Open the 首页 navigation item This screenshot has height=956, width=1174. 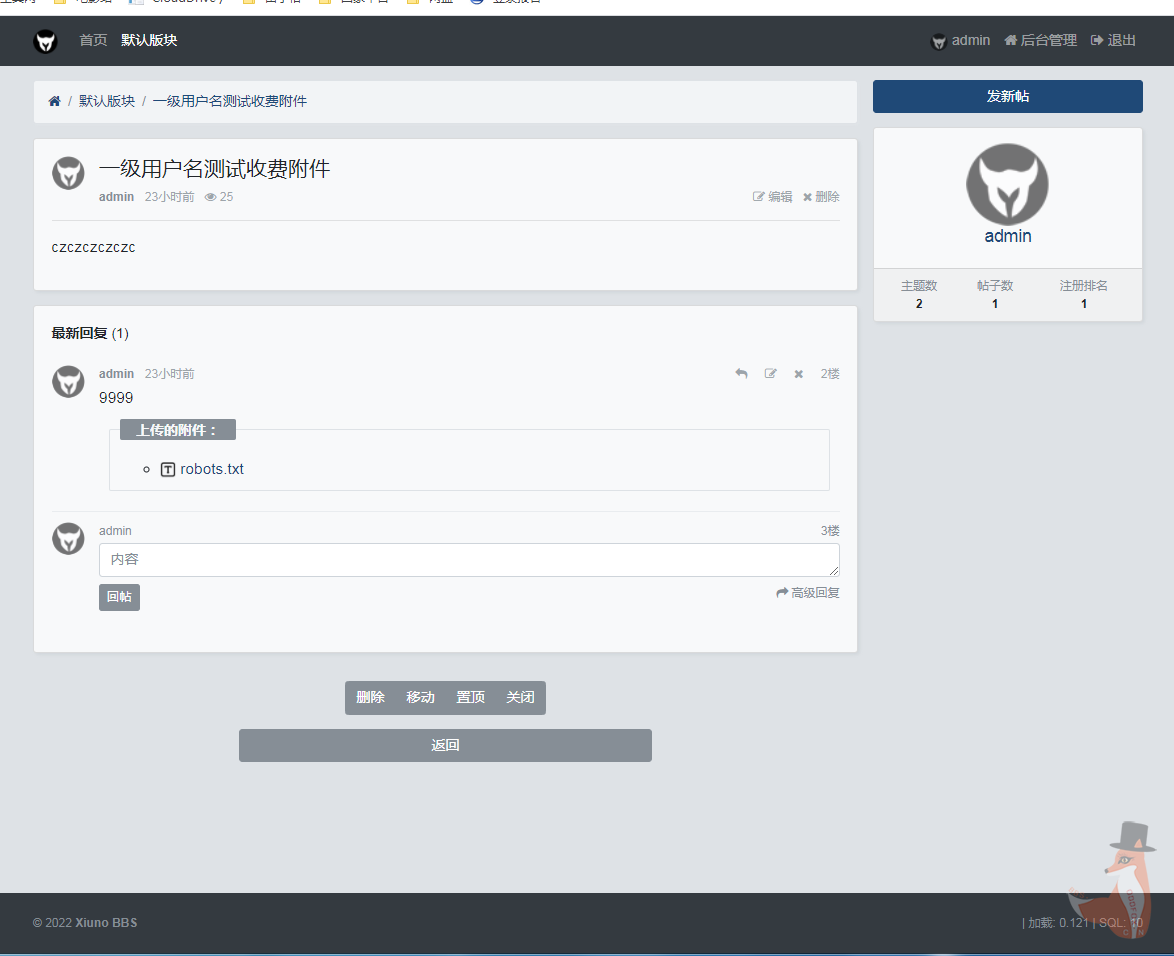click(93, 40)
